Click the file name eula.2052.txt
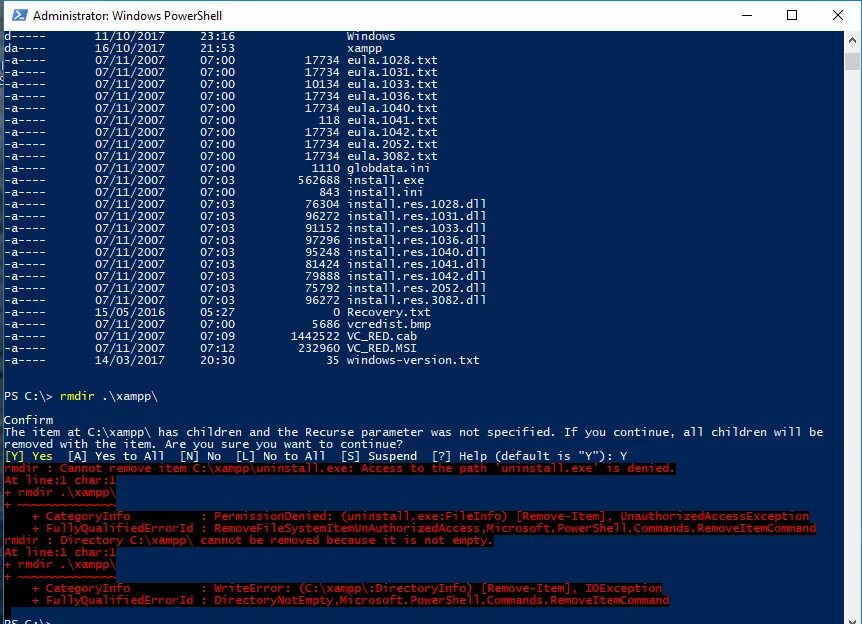This screenshot has height=624, width=862. pos(393,145)
